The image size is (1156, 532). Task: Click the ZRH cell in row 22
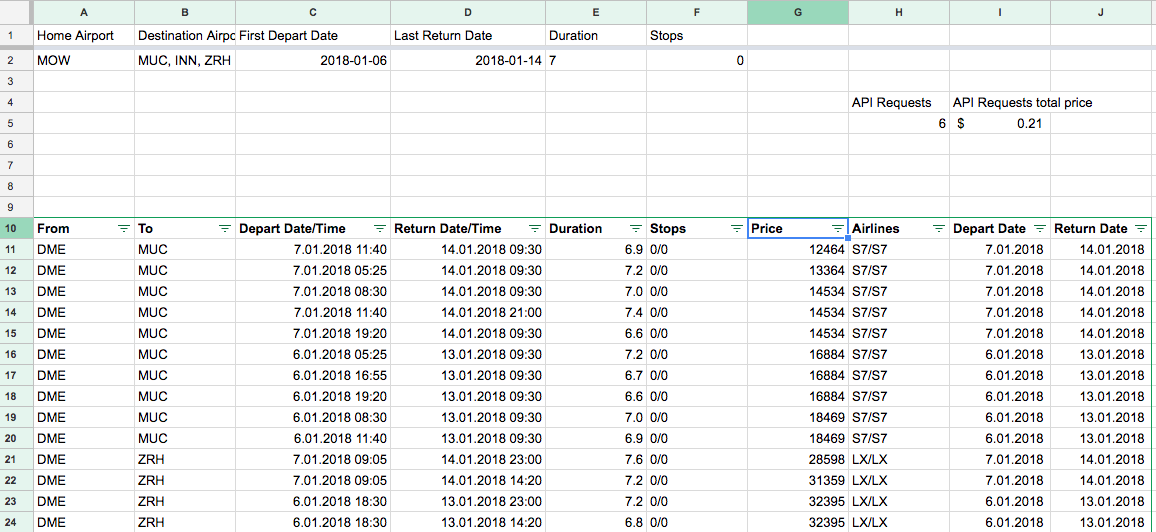point(185,480)
